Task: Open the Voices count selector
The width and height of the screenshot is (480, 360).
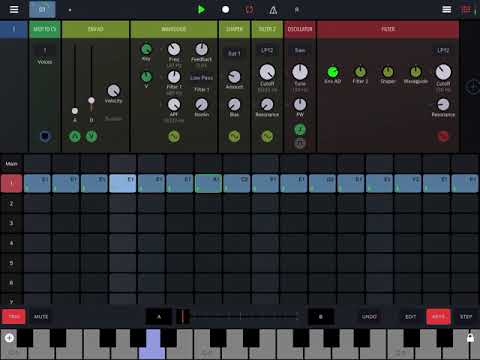Action: pyautogui.click(x=45, y=51)
